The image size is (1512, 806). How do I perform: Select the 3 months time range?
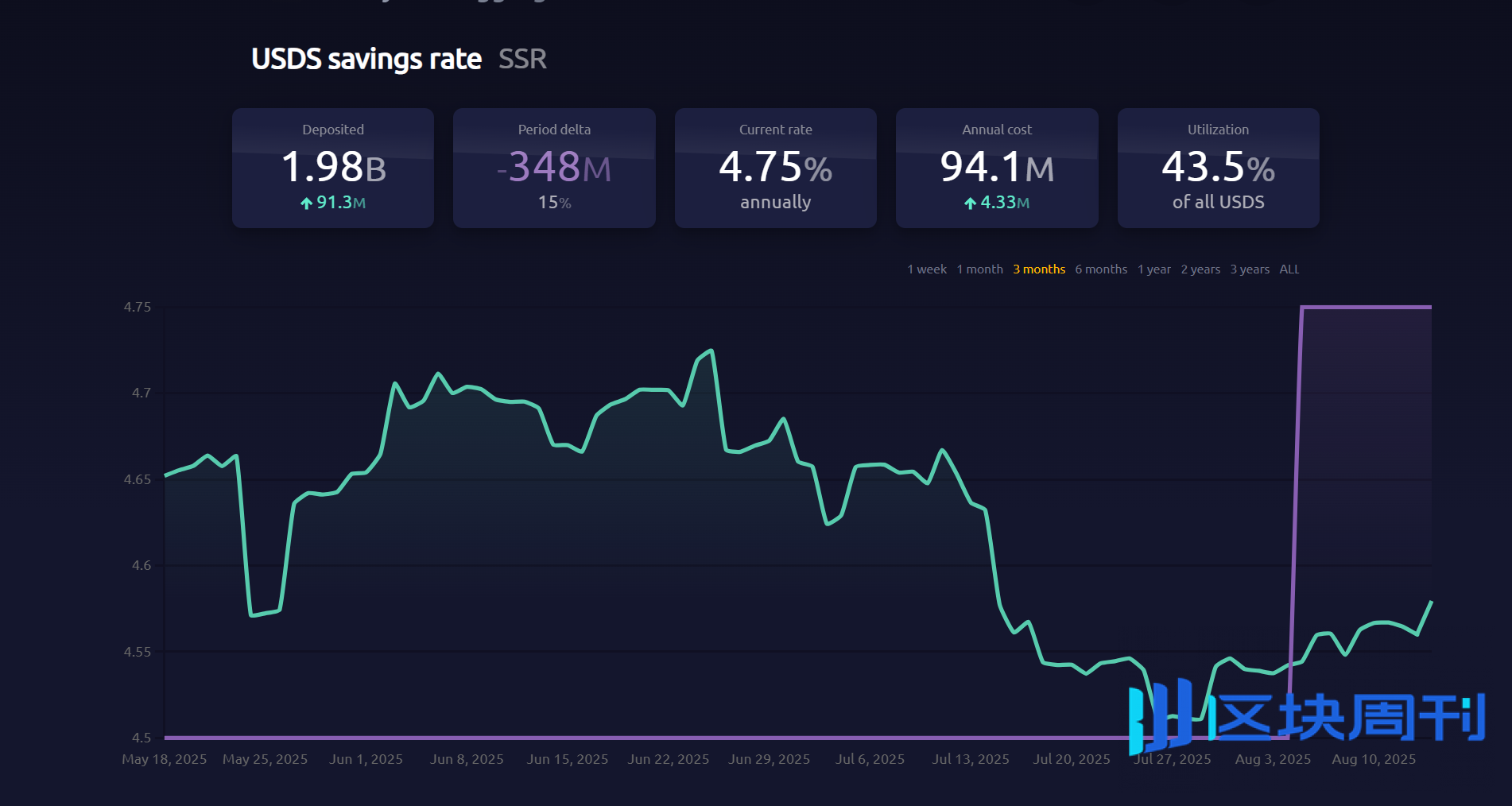[x=1039, y=269]
